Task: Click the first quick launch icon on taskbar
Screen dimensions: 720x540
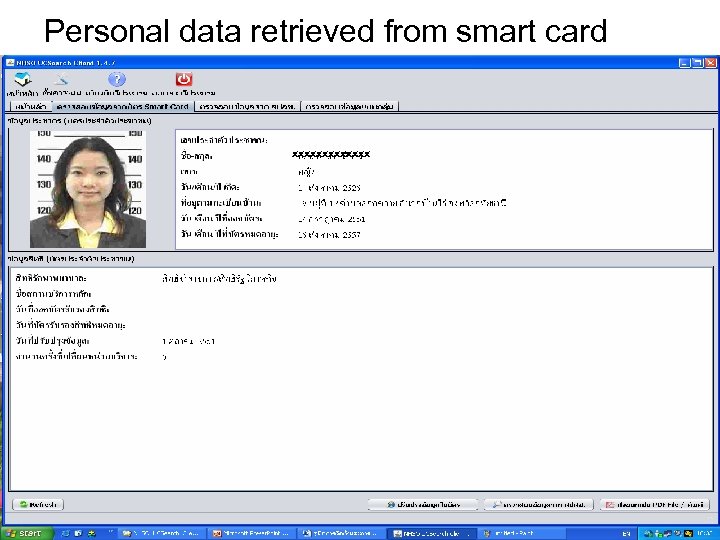Action: 66,534
